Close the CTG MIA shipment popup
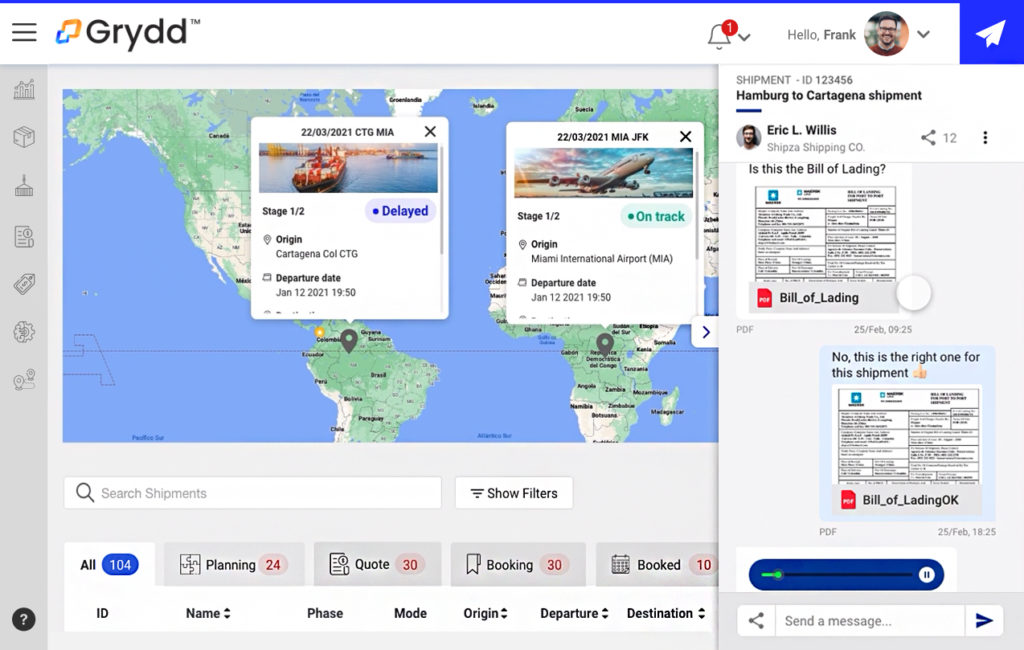Viewport: 1024px width, 650px height. pyautogui.click(x=430, y=131)
